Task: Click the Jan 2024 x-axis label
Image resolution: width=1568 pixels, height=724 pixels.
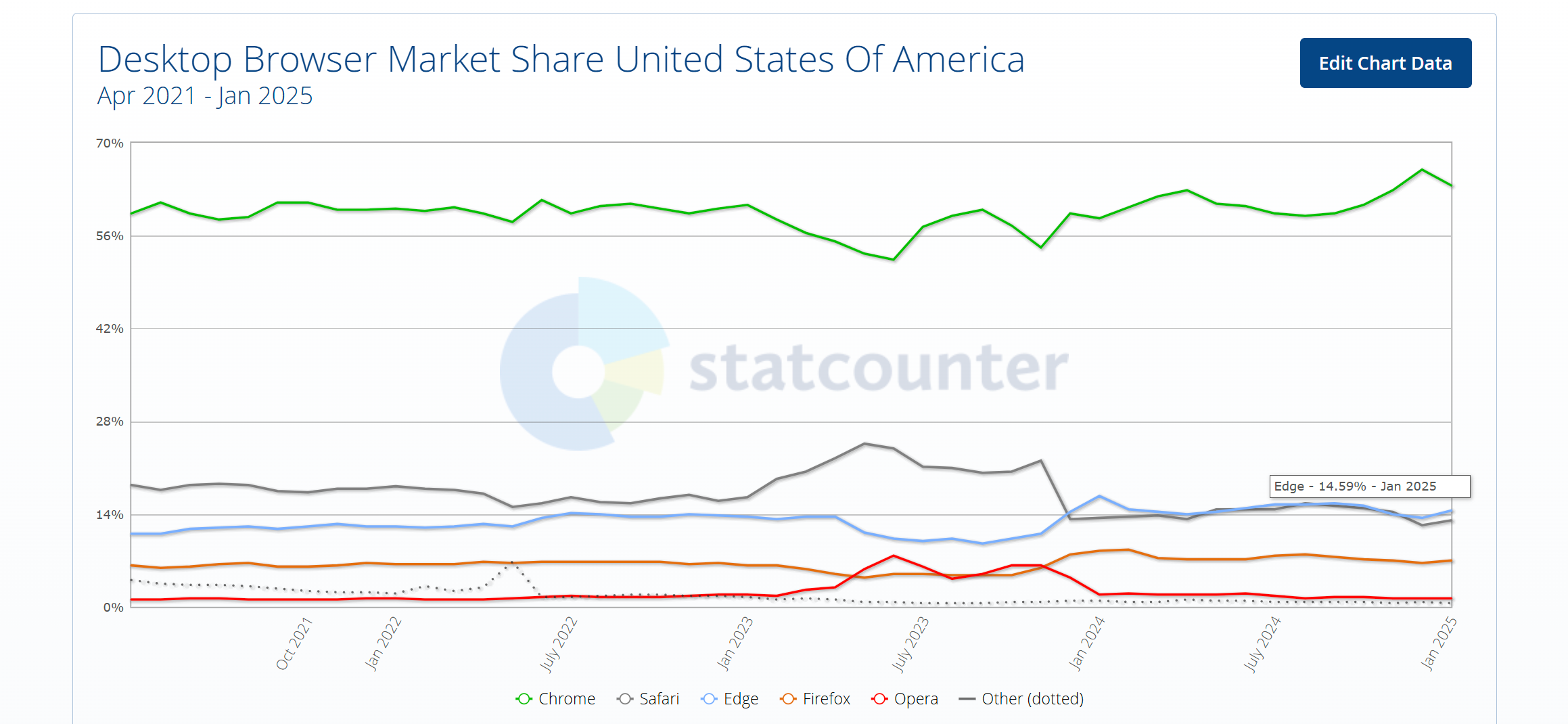Action: (x=1086, y=643)
